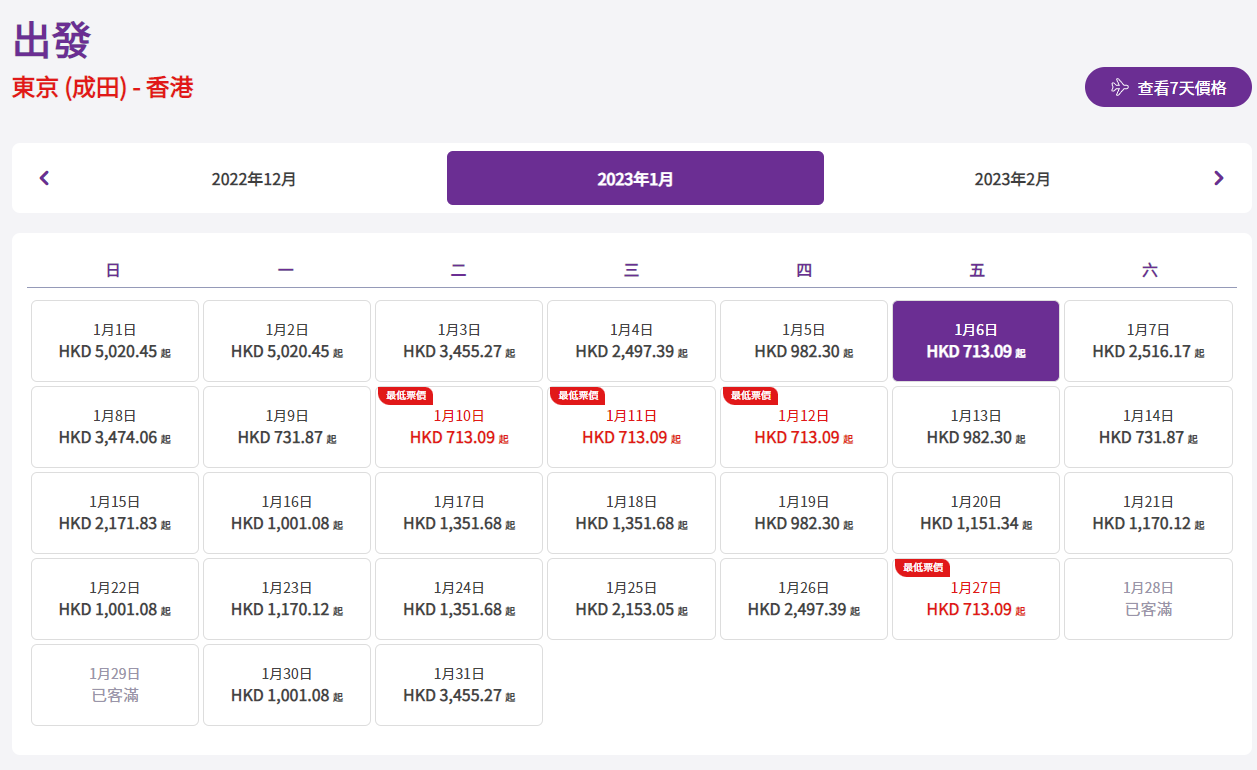Click the previous month left arrow

click(44, 178)
